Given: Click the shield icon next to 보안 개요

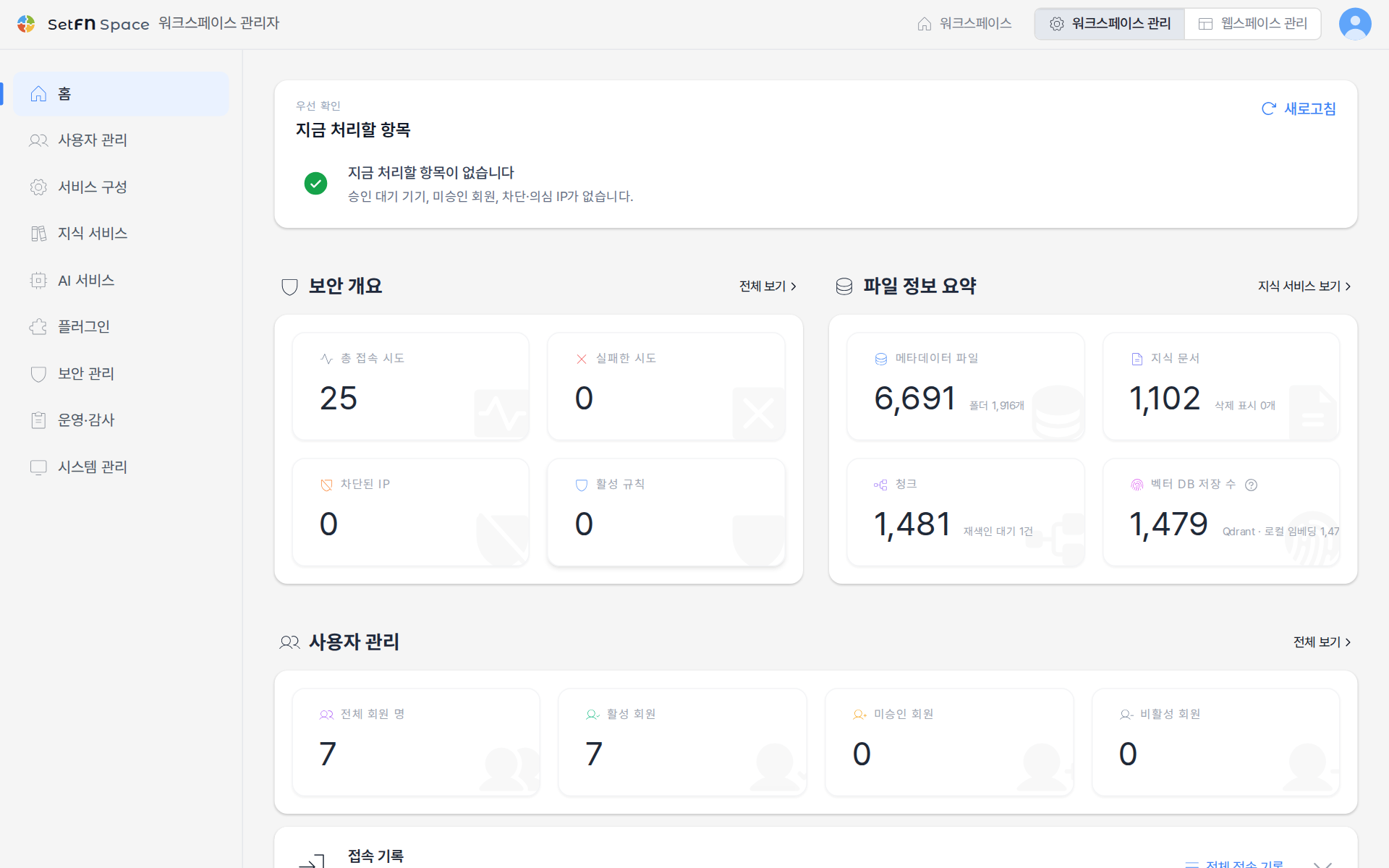Looking at the screenshot, I should point(289,286).
